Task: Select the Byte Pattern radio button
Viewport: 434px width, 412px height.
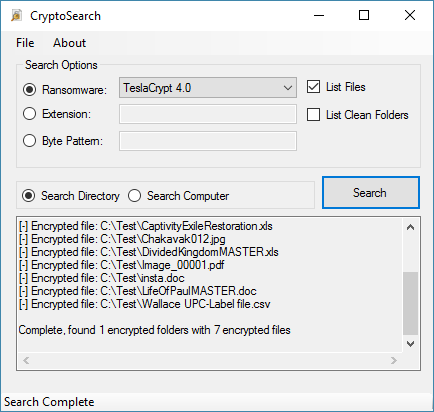Action: (29, 141)
